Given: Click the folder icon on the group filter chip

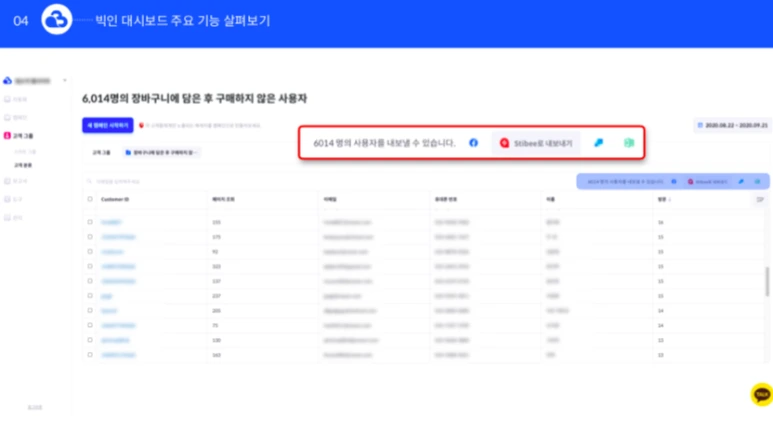Looking at the screenshot, I should coord(128,152).
